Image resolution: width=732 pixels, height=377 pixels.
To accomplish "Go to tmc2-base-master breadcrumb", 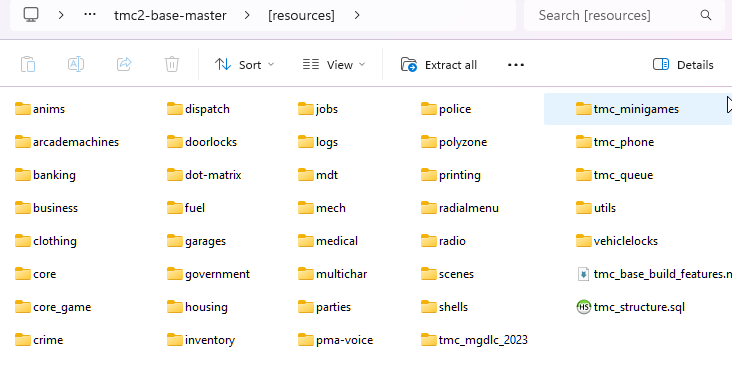I will tap(170, 15).
